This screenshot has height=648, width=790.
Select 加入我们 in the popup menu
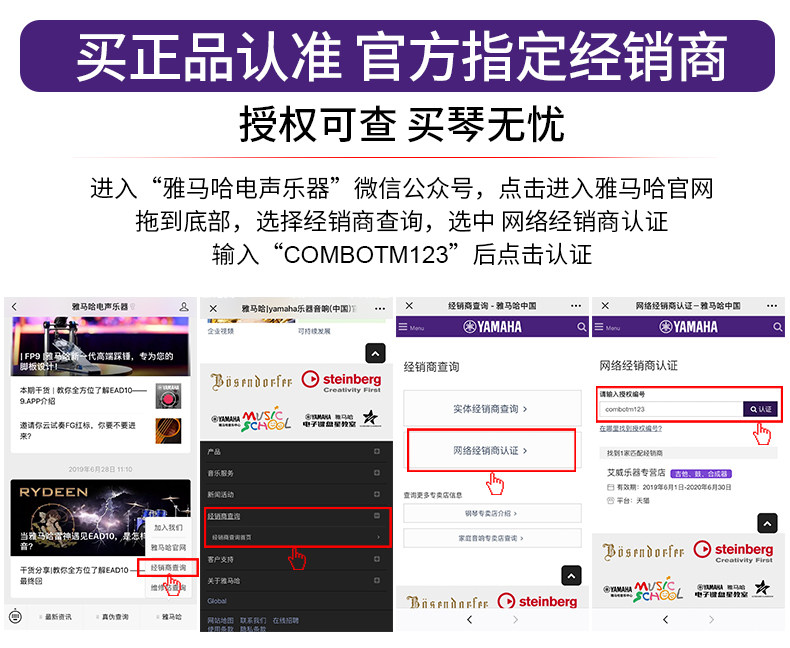coord(168,528)
